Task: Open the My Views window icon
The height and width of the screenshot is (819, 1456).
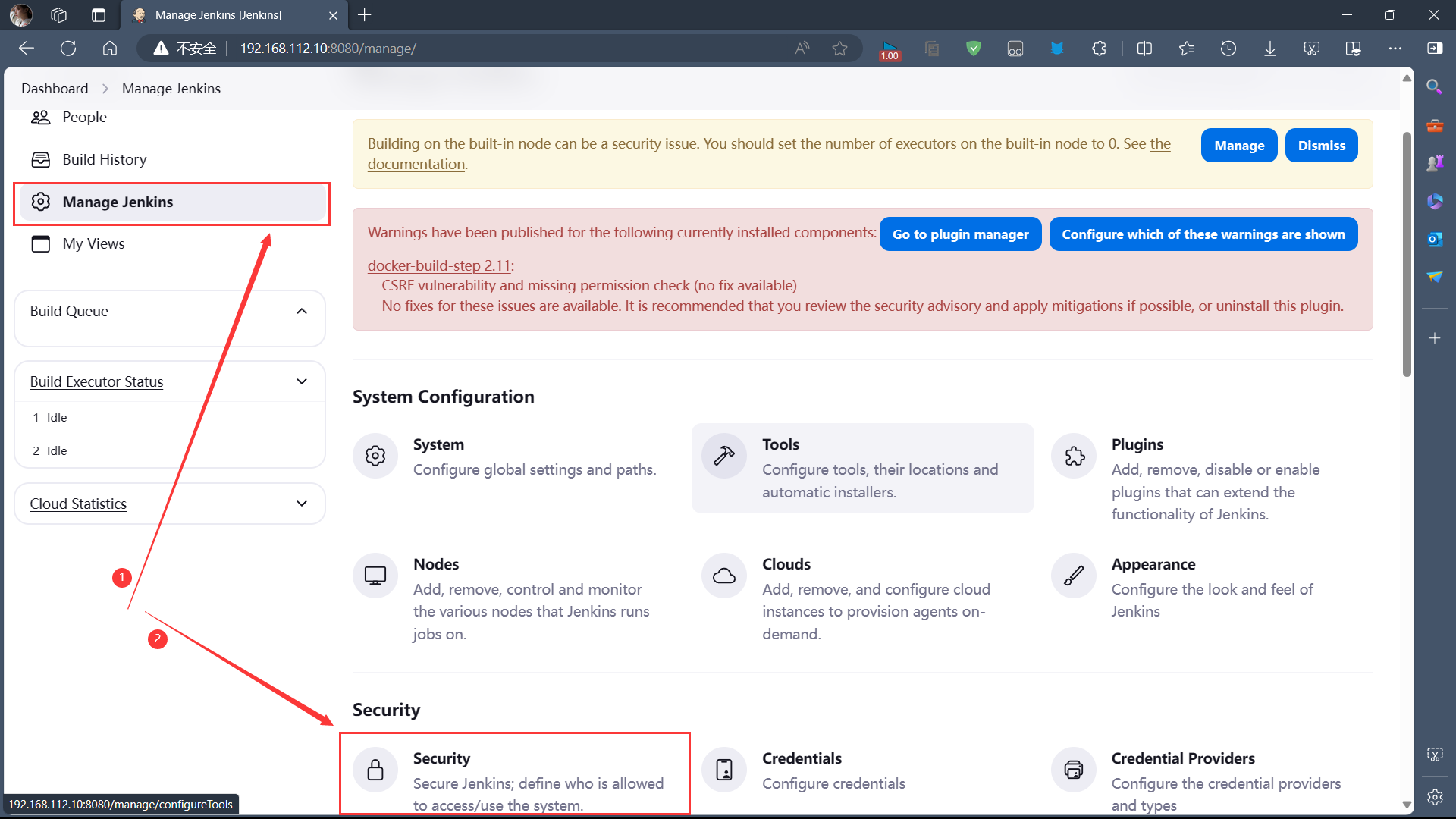Action: click(x=40, y=243)
